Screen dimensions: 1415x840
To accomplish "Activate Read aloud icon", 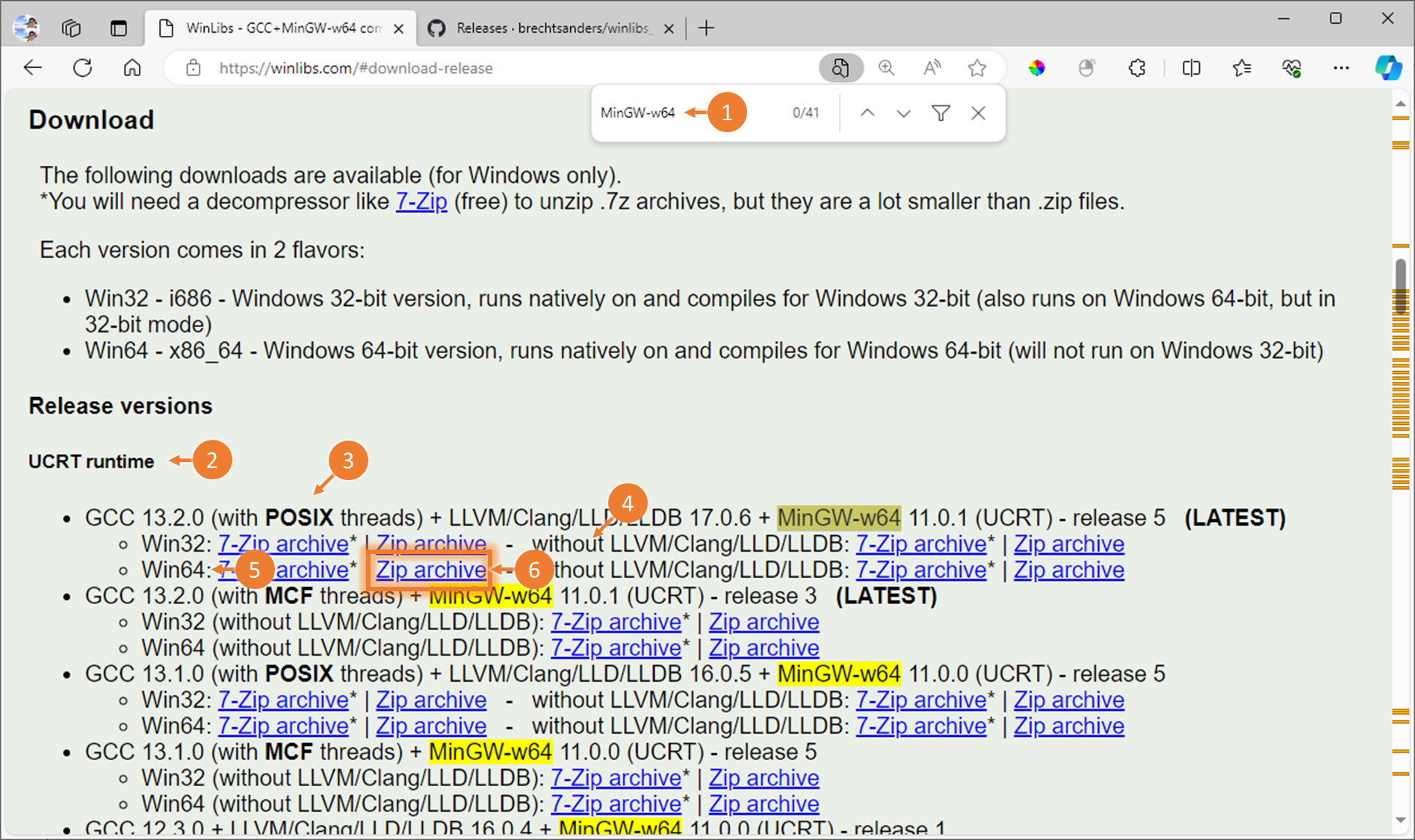I will pyautogui.click(x=932, y=68).
